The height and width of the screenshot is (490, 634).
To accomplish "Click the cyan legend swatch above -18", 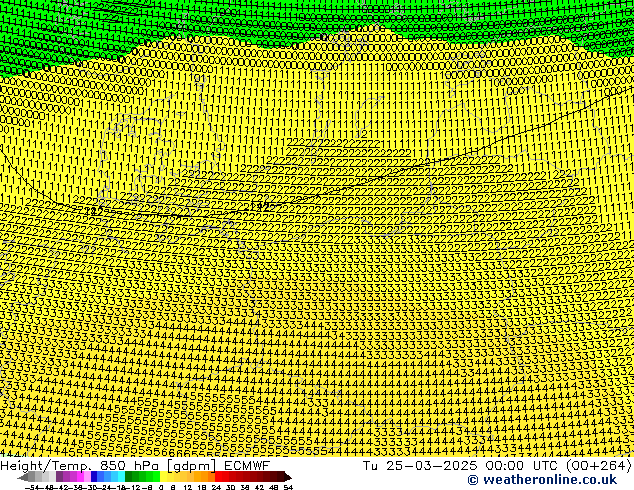I will coord(121,476).
